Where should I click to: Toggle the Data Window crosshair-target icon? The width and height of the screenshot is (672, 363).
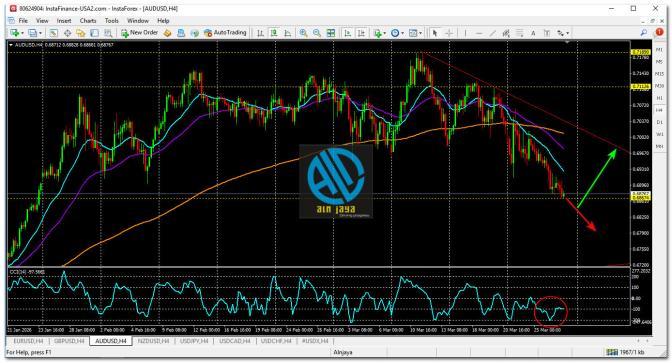[x=67, y=33]
